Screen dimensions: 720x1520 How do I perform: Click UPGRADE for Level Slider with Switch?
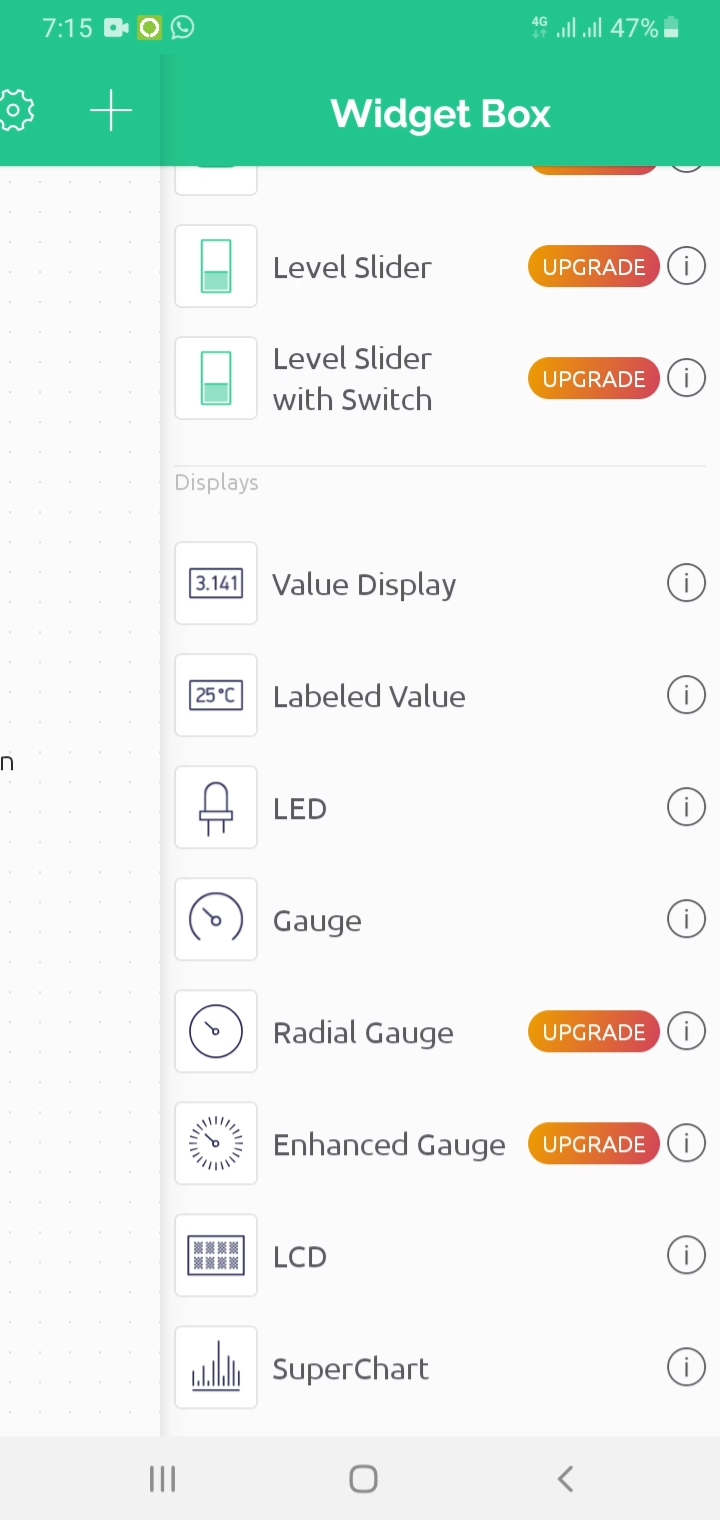pyautogui.click(x=594, y=379)
